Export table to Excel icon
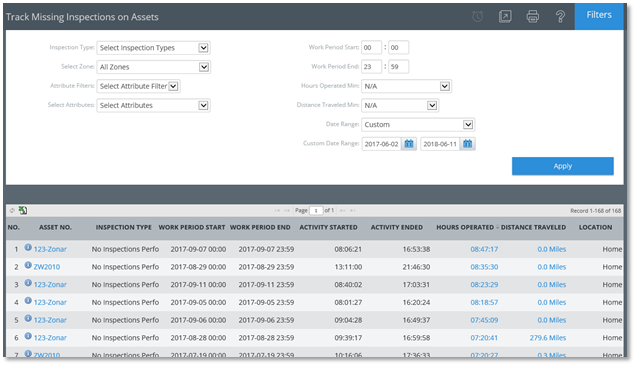Viewport: 636px width, 366px height. pyautogui.click(x=23, y=210)
